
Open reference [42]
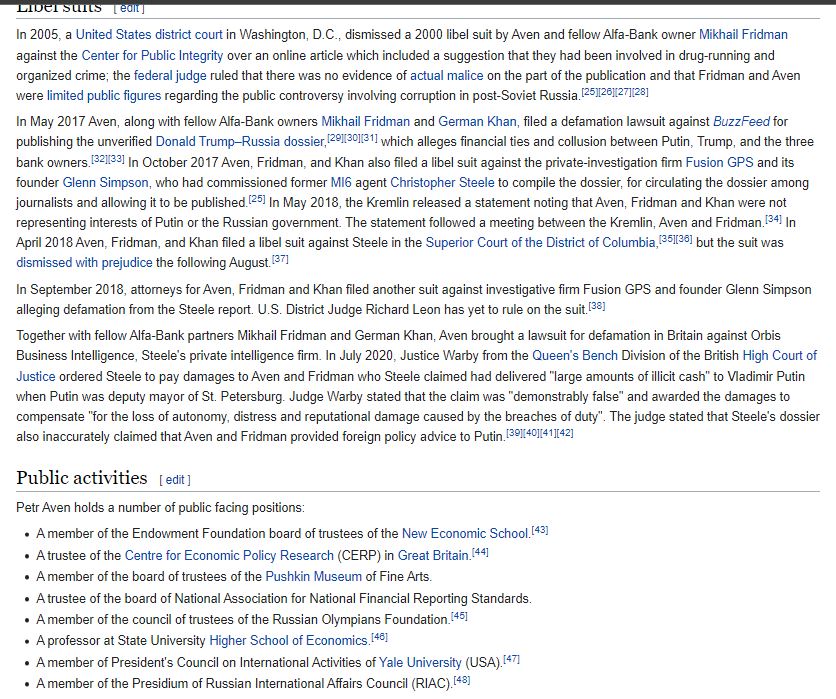point(565,433)
